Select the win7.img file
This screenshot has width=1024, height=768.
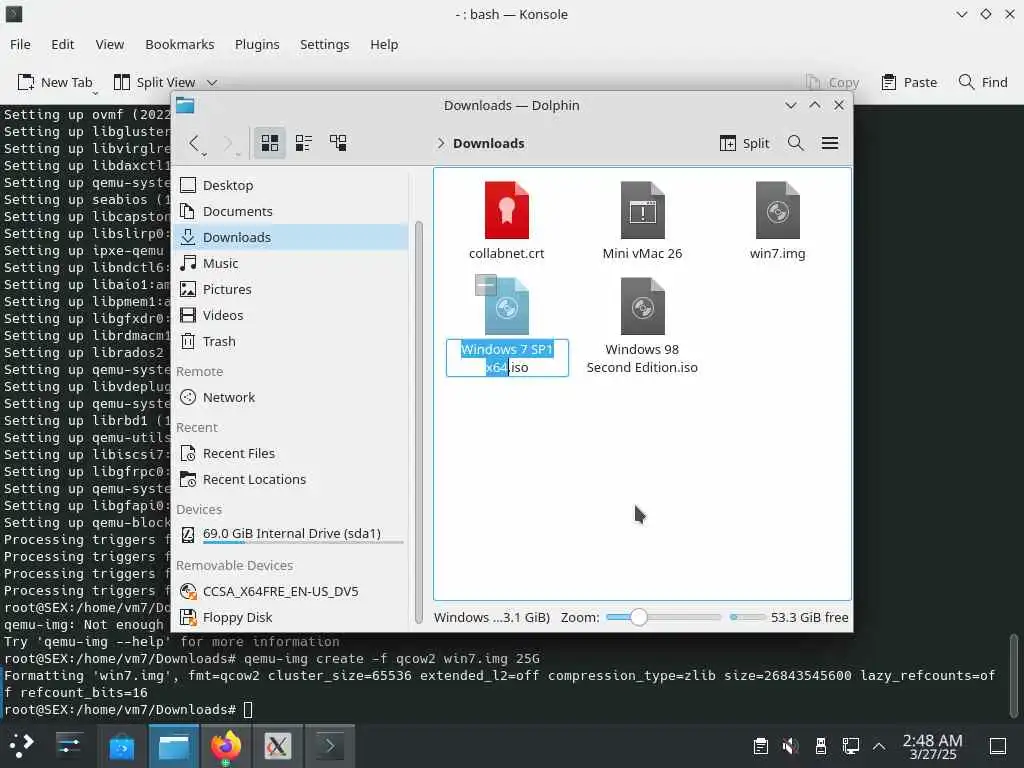click(x=777, y=221)
